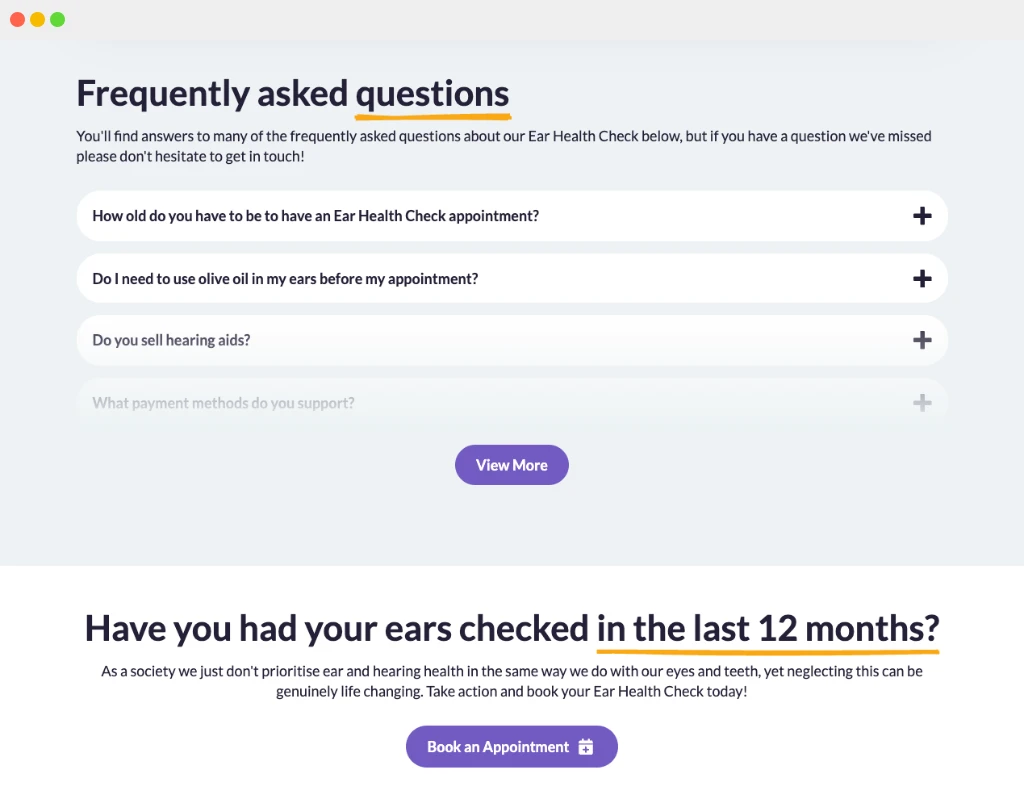The image size is (1024, 808).
Task: Click plus icon next to hearing aids question
Action: click(x=922, y=340)
